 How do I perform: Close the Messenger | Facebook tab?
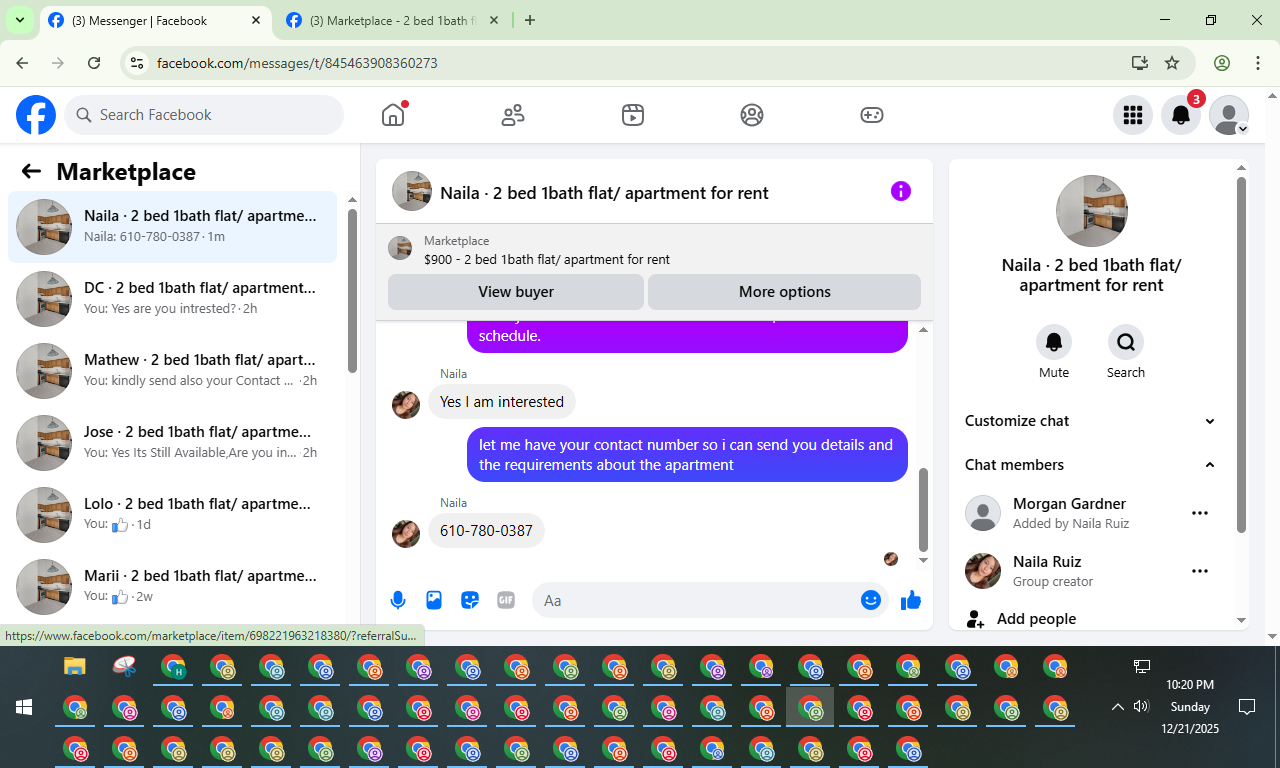click(x=255, y=20)
